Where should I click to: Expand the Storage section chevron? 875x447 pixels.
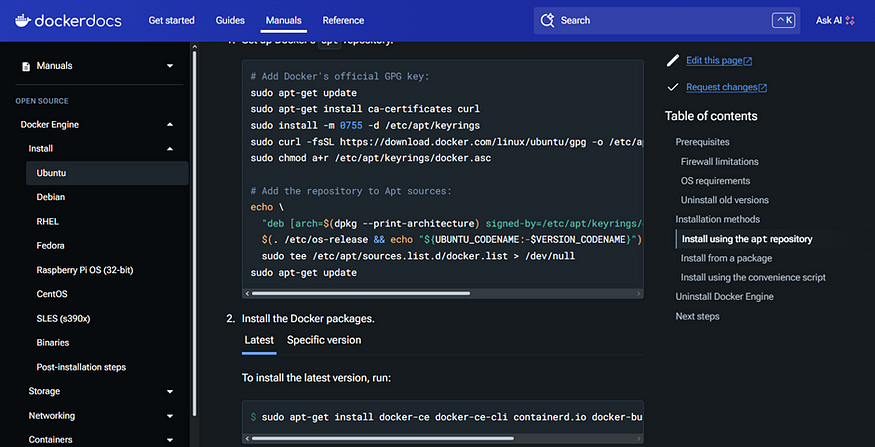(x=170, y=392)
